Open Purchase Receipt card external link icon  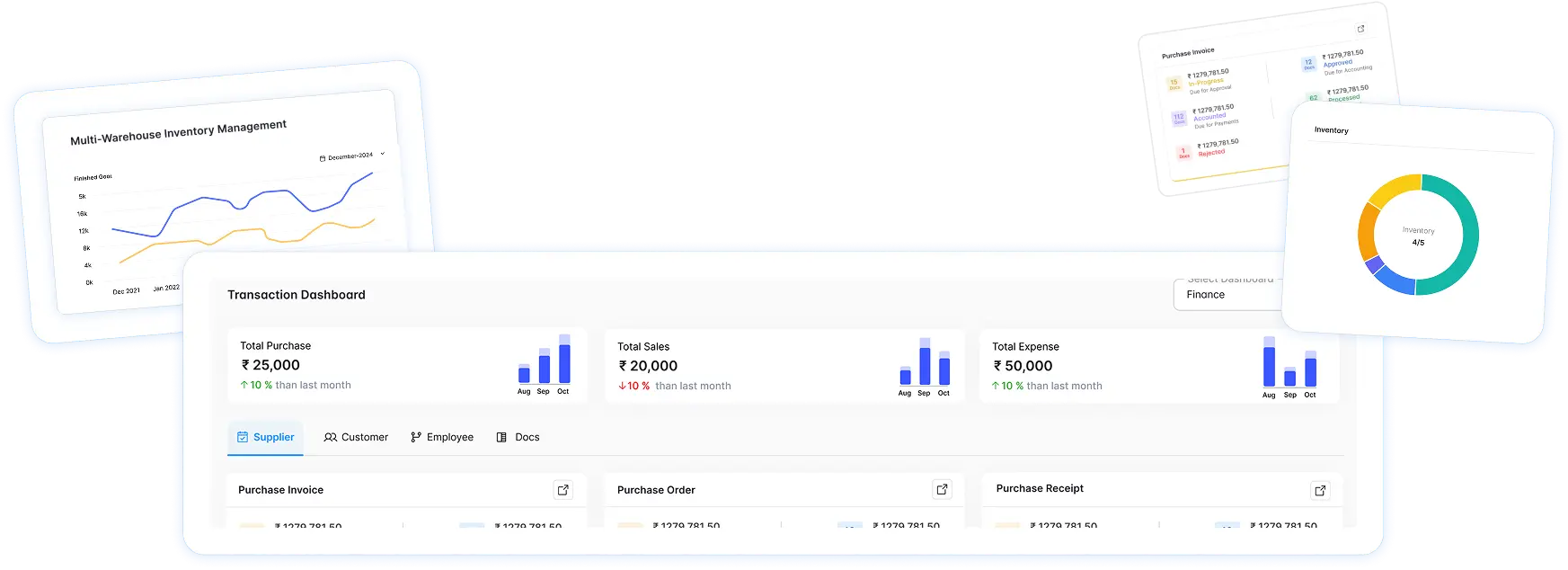(x=1319, y=490)
